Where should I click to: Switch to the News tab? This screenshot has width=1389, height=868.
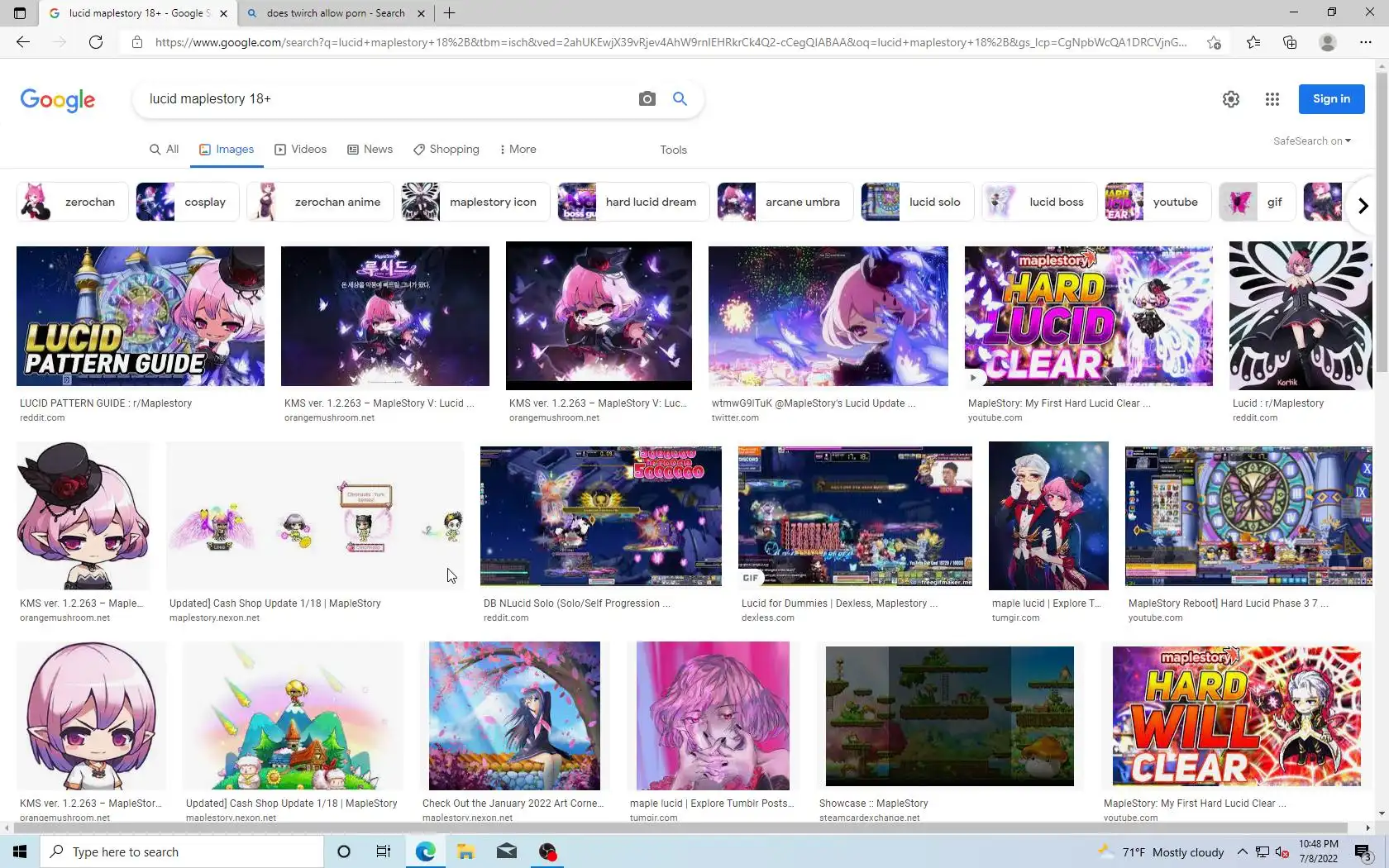pos(370,150)
